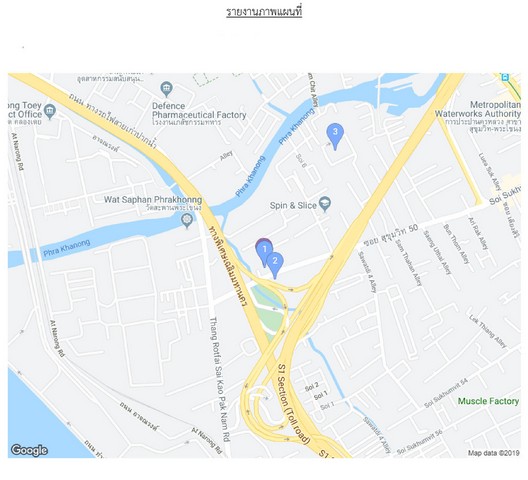Viewport: 528px width, 480px height.
Task: Click map marker number 2
Action: 275,264
